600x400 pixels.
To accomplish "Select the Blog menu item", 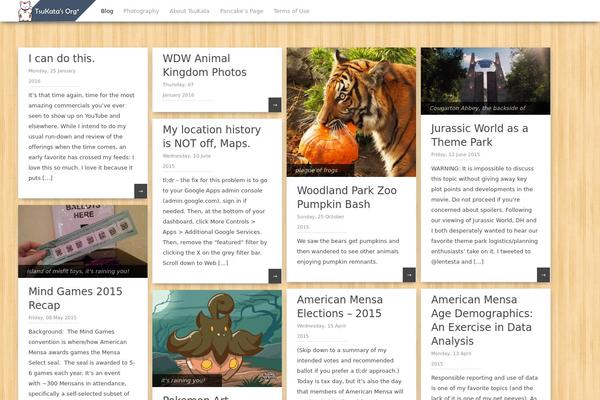I will (x=107, y=11).
